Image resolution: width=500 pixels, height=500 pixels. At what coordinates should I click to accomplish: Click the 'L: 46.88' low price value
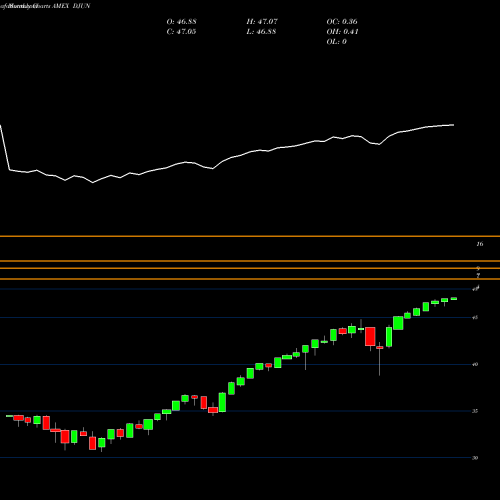pos(261,32)
